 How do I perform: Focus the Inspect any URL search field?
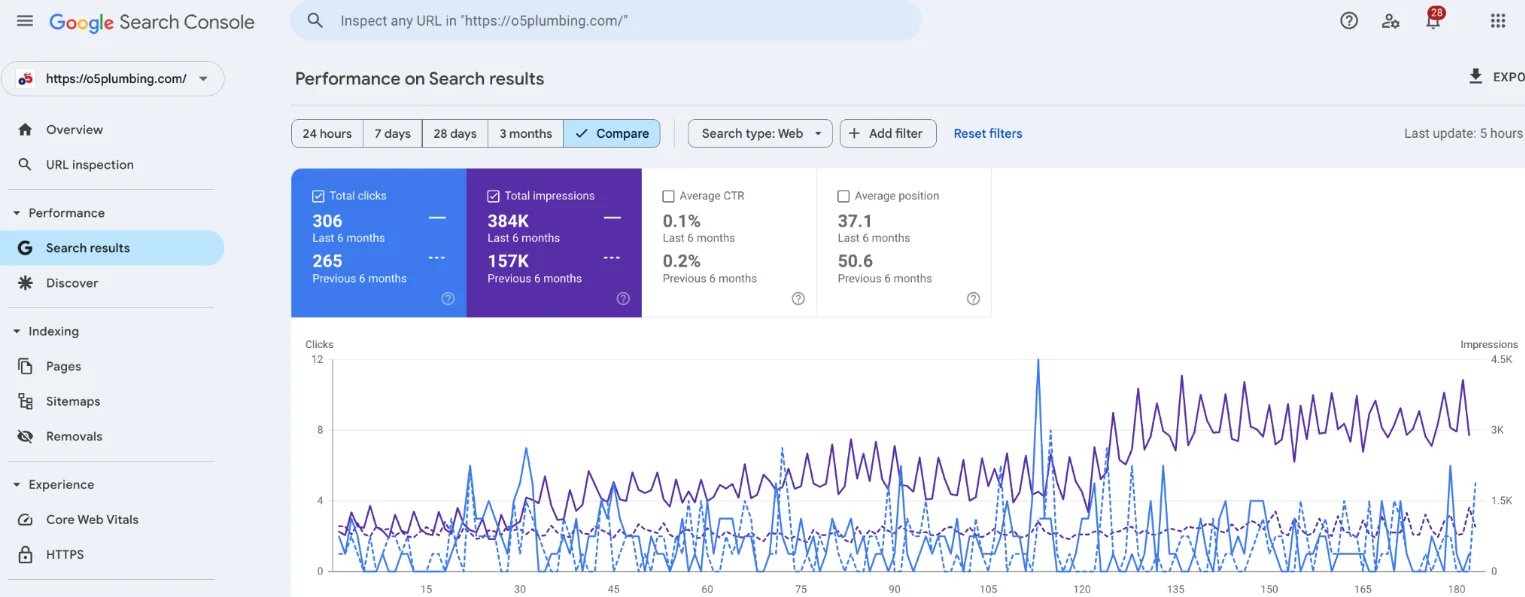coord(606,20)
